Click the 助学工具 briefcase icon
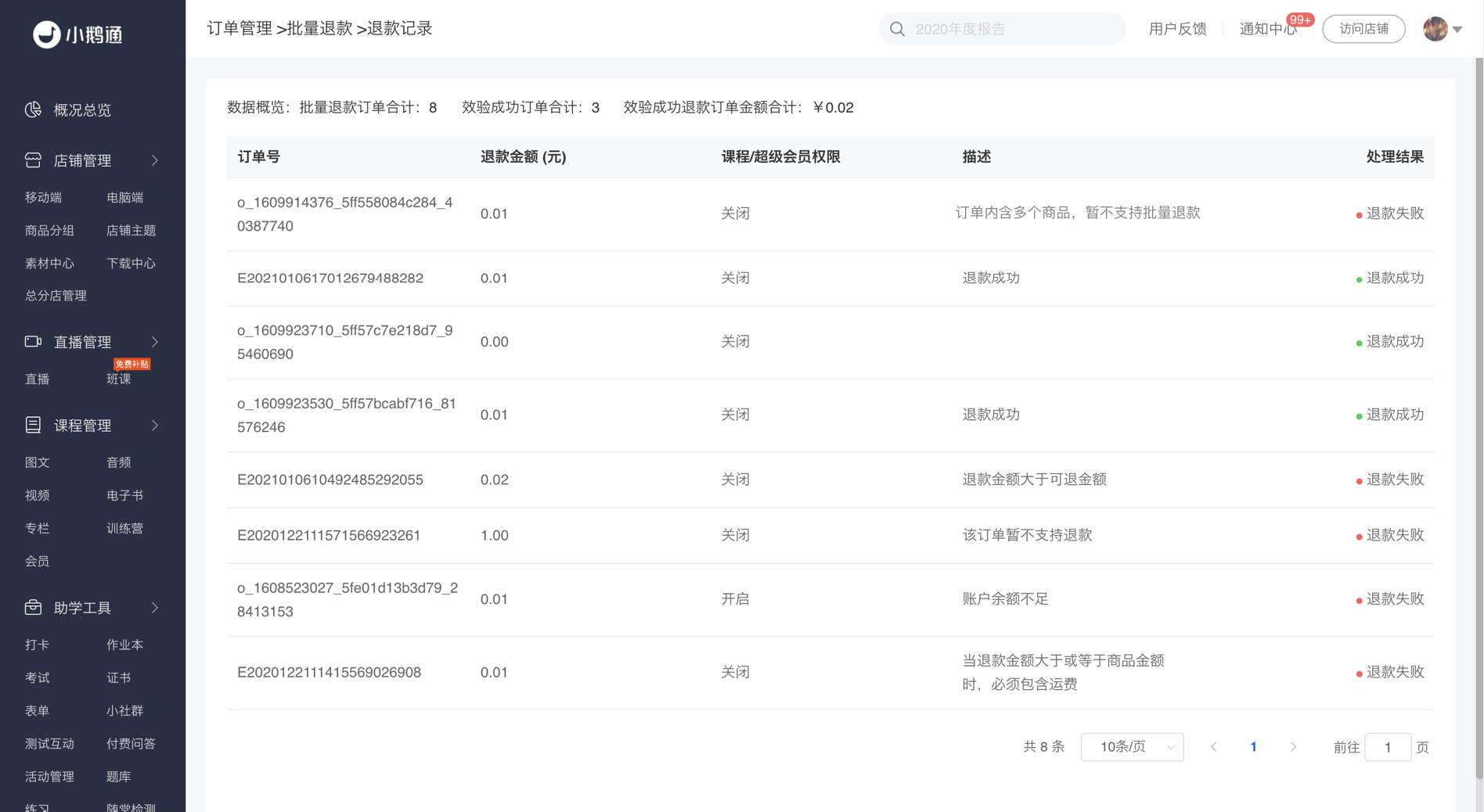Screen dimensions: 1484x812 point(33,607)
